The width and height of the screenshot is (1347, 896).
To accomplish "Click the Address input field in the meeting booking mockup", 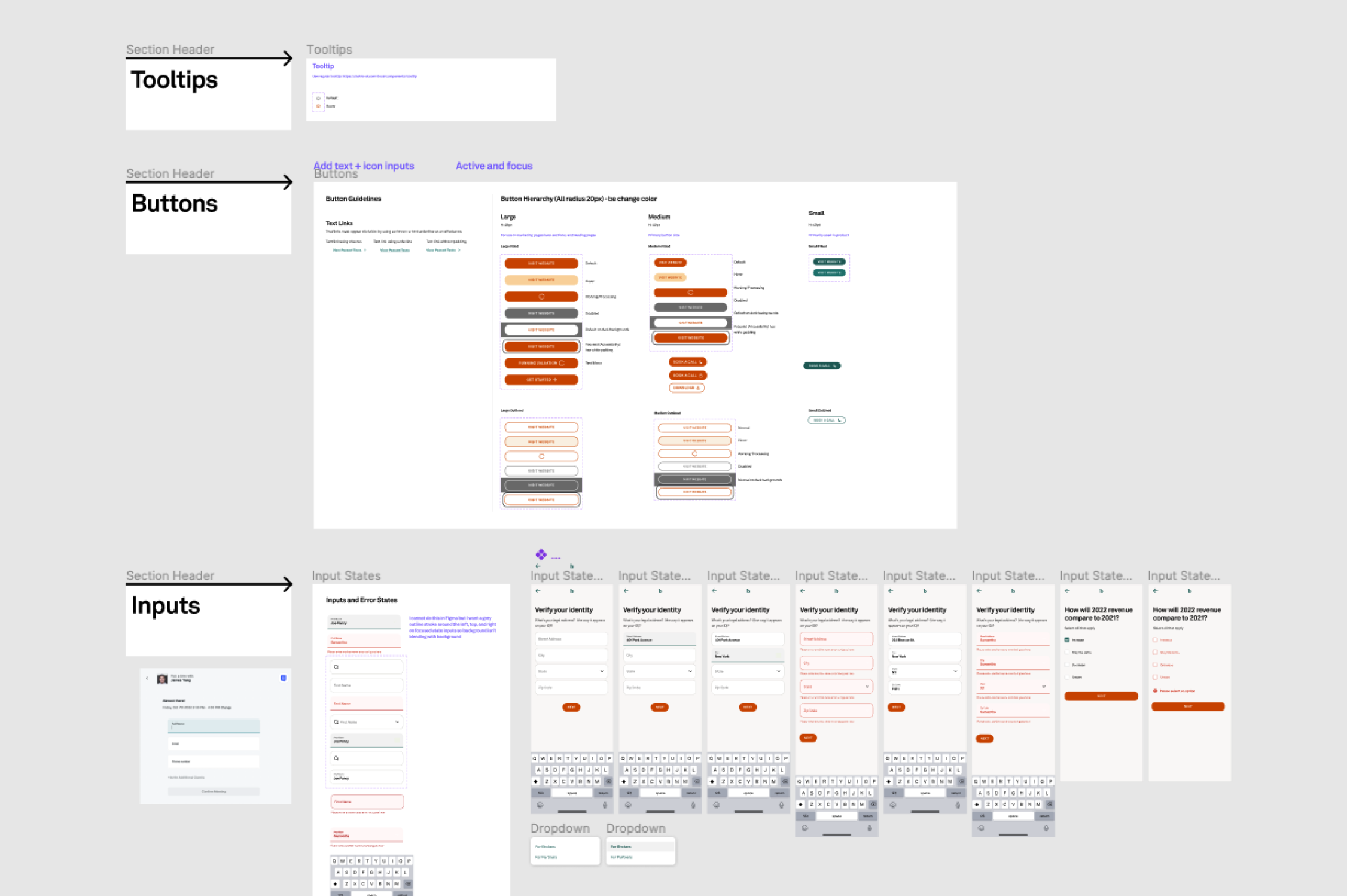I will pyautogui.click(x=214, y=725).
